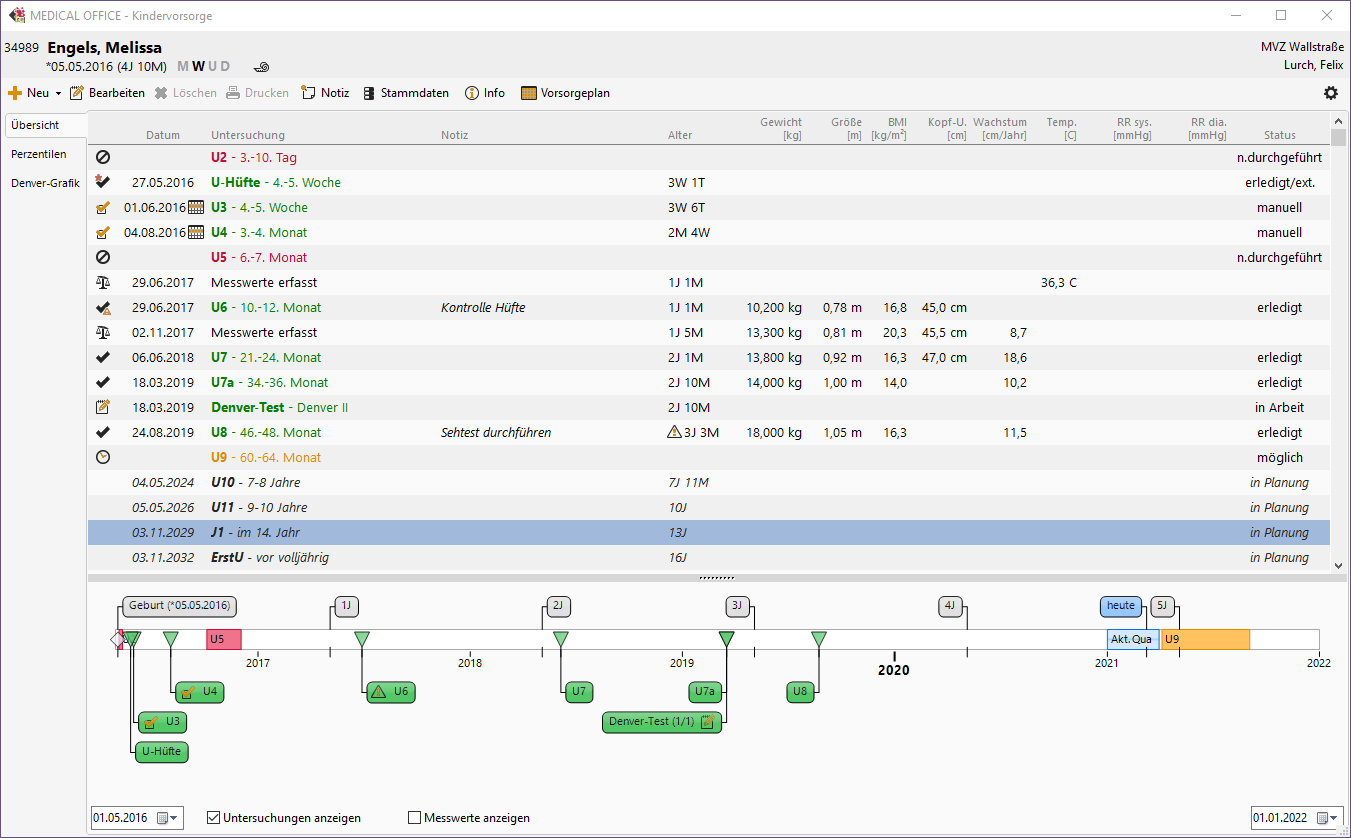1351x838 pixels.
Task: Click the orange U9 block on the timeline
Action: pos(1205,639)
